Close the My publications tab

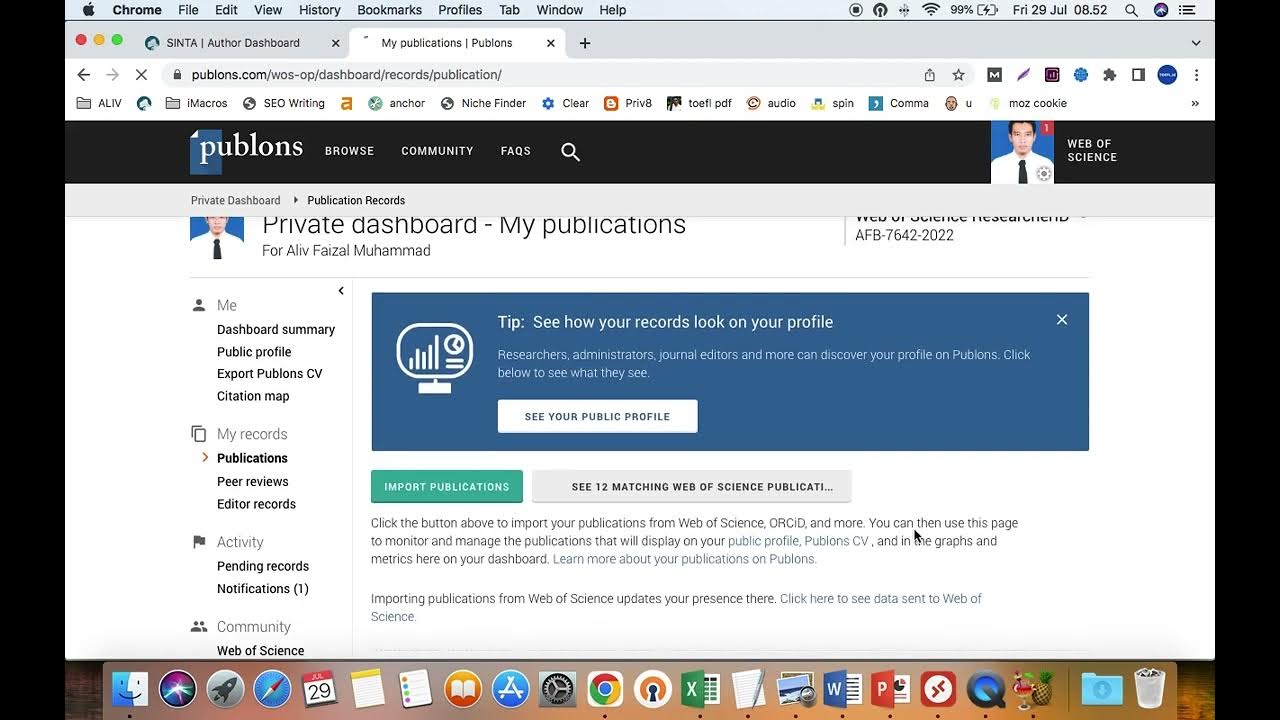551,43
